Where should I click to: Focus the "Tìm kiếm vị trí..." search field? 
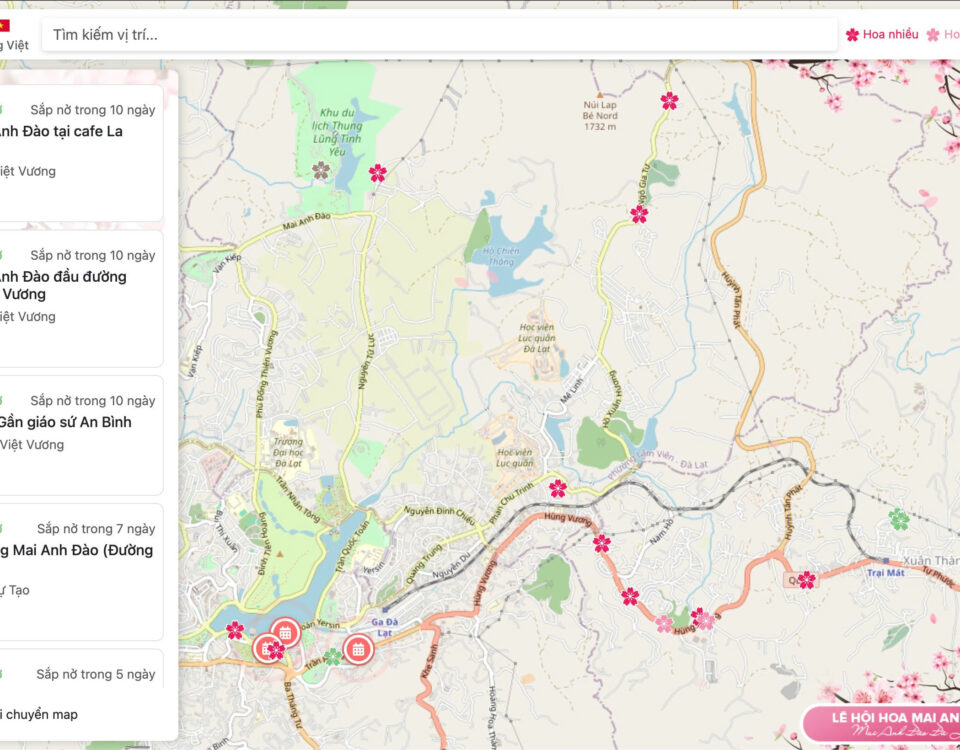click(x=440, y=35)
